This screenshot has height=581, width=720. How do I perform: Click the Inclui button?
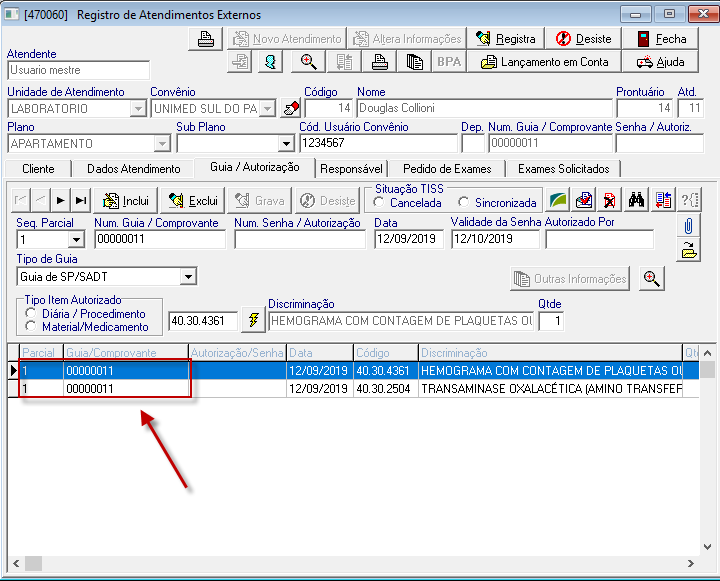click(125, 200)
